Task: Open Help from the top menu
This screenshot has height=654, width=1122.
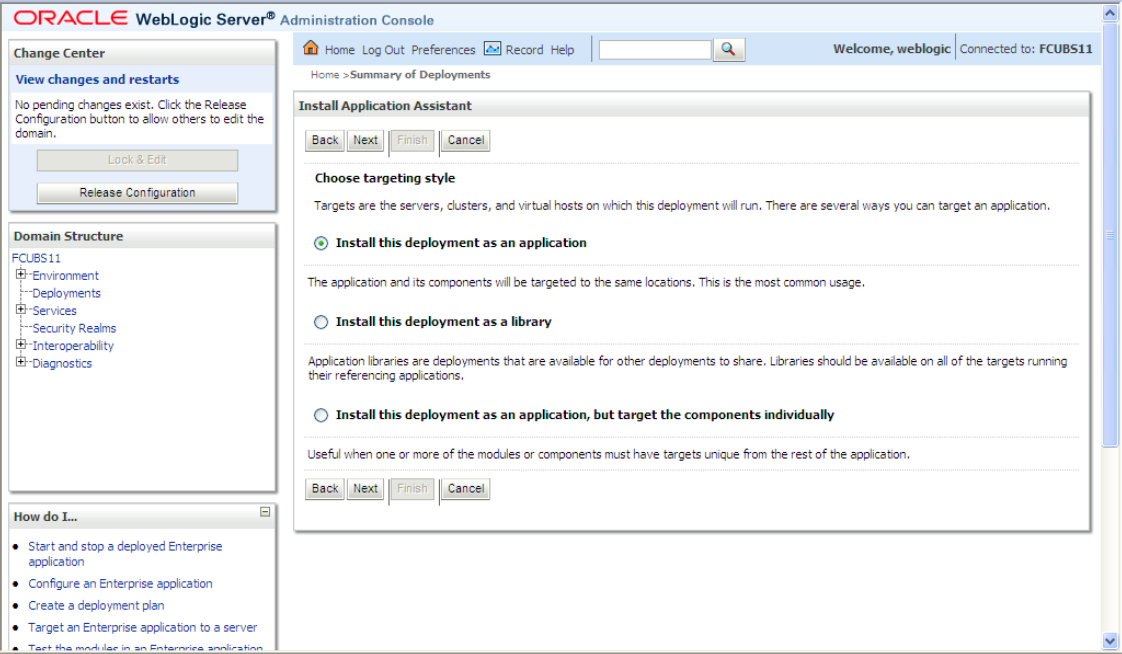Action: click(x=562, y=49)
